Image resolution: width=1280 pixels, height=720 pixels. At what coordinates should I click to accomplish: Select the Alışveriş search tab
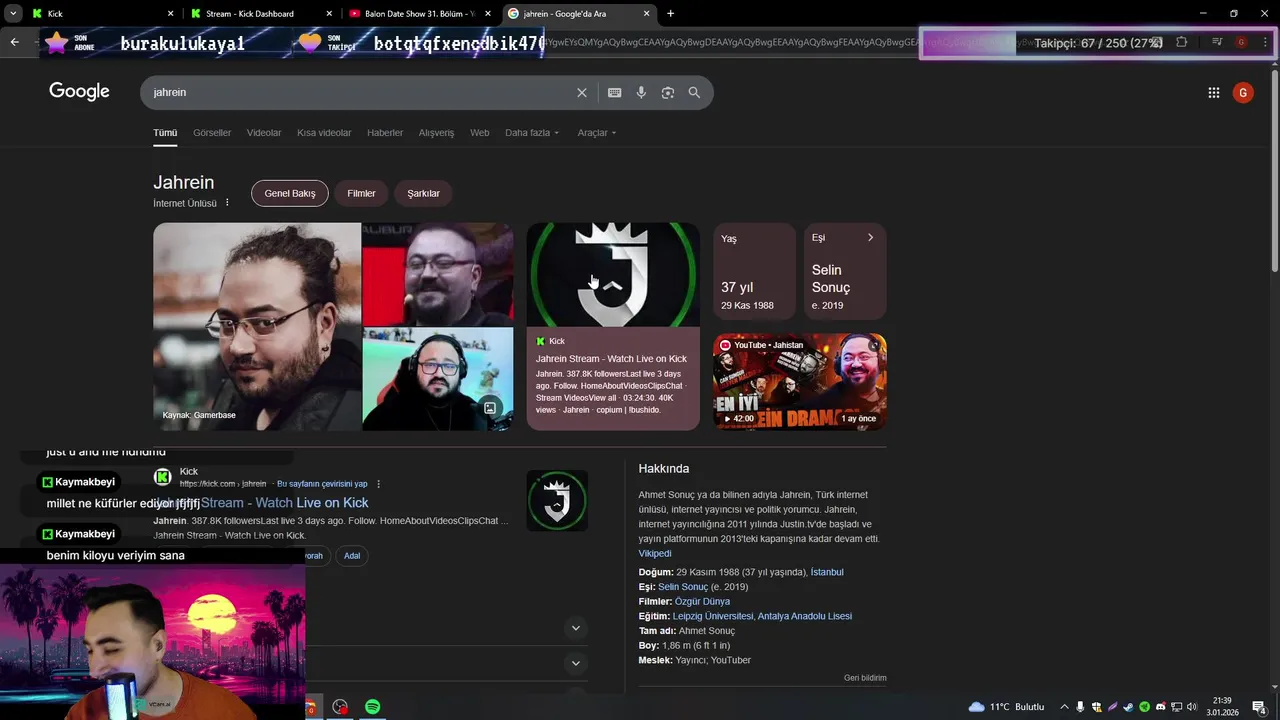(x=436, y=133)
